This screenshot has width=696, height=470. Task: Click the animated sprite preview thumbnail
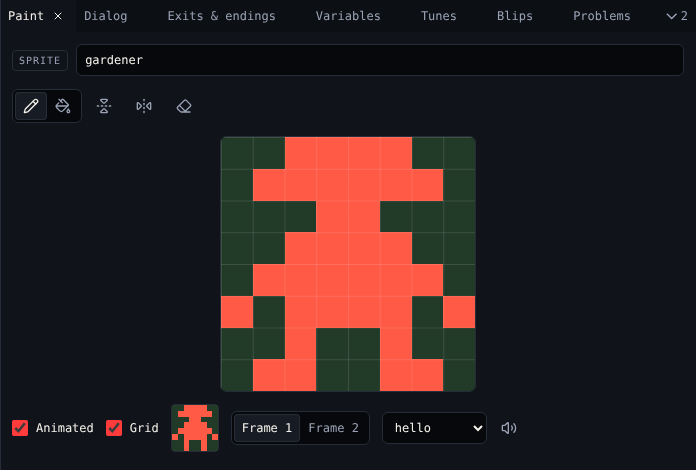pyautogui.click(x=195, y=428)
